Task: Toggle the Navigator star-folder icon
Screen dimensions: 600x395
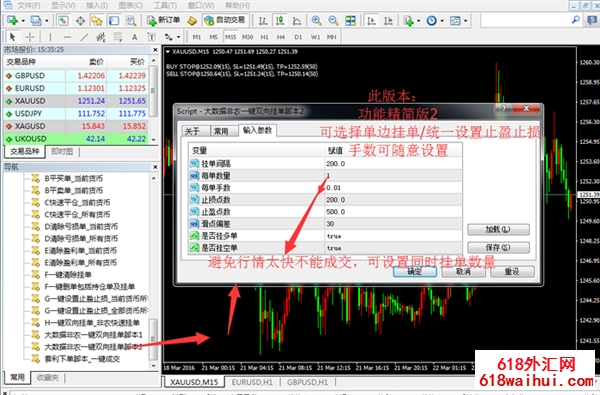Action: pos(97,20)
